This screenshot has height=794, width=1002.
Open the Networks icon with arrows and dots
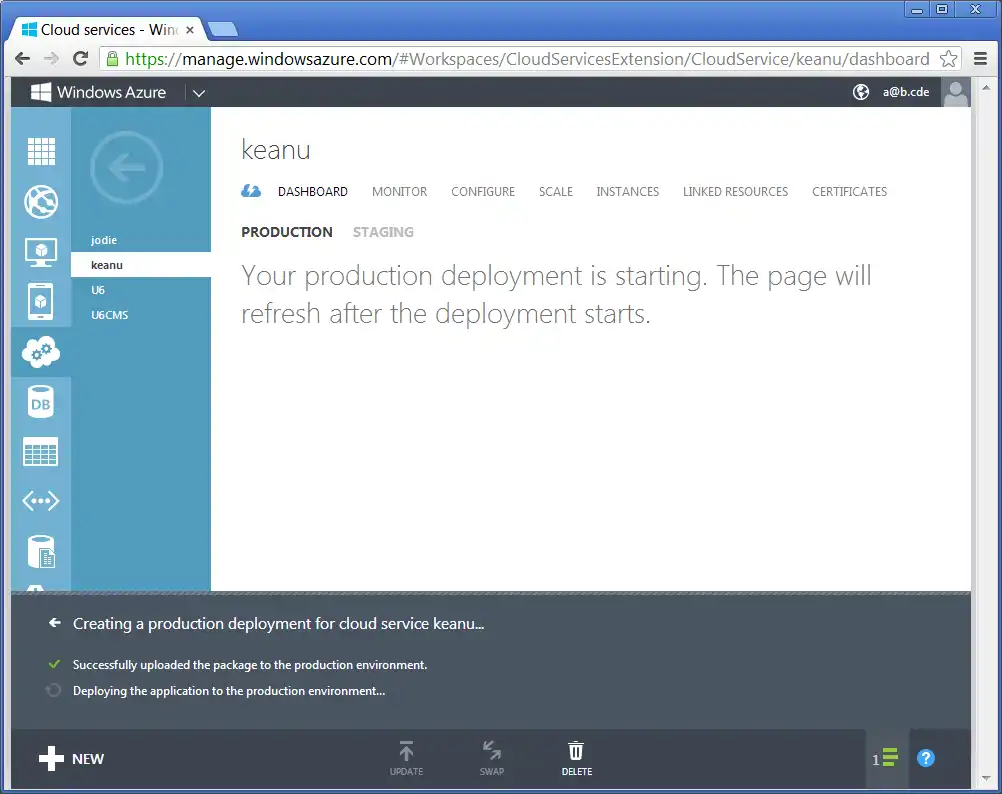coord(41,501)
